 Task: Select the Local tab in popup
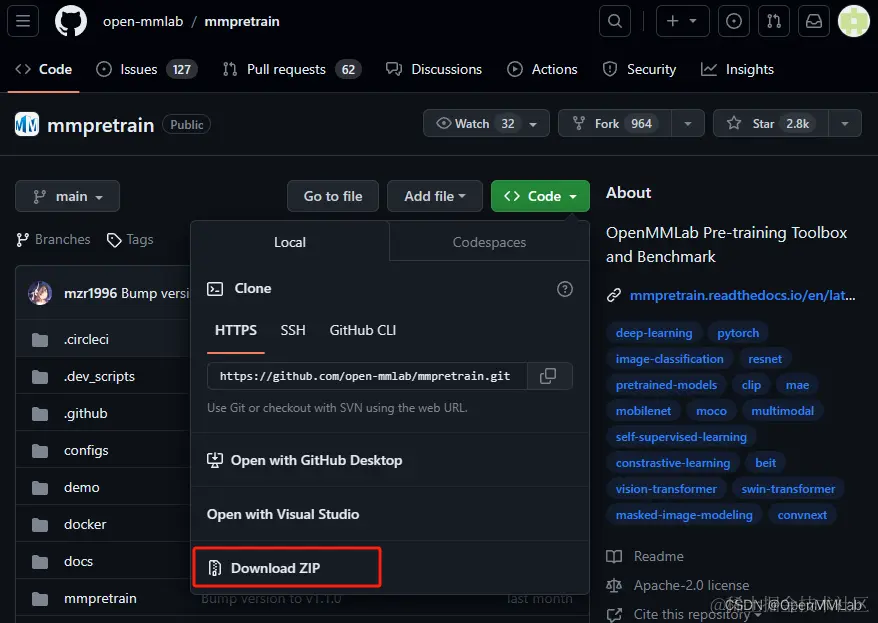point(290,242)
